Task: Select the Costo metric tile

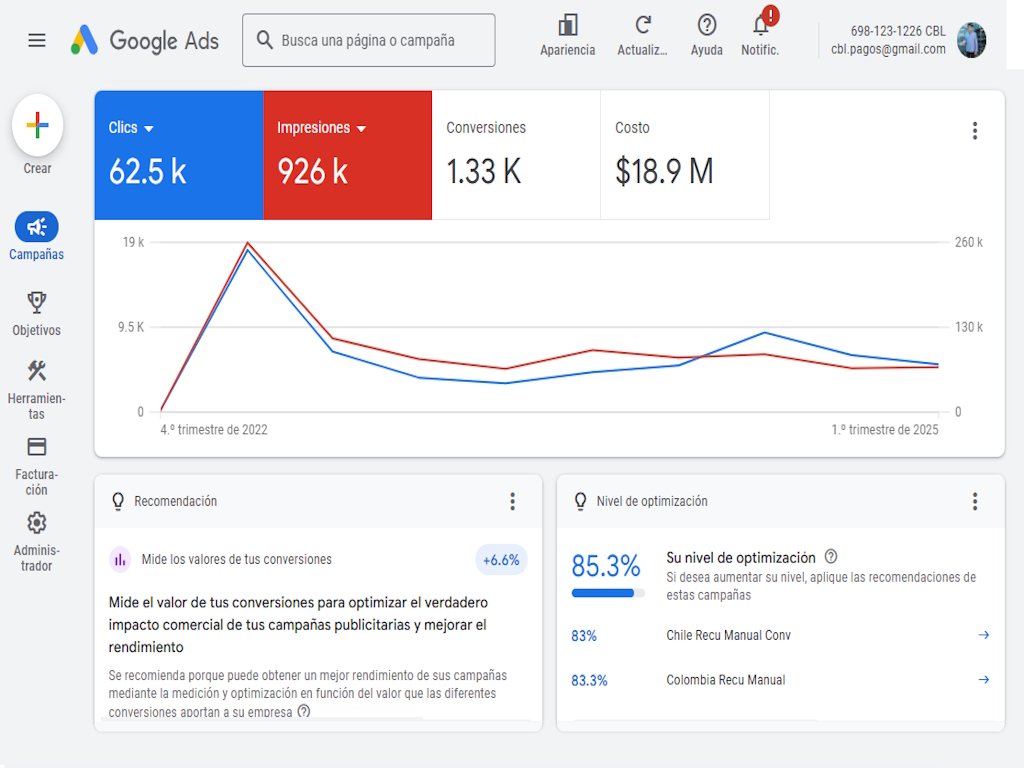Action: (x=684, y=155)
